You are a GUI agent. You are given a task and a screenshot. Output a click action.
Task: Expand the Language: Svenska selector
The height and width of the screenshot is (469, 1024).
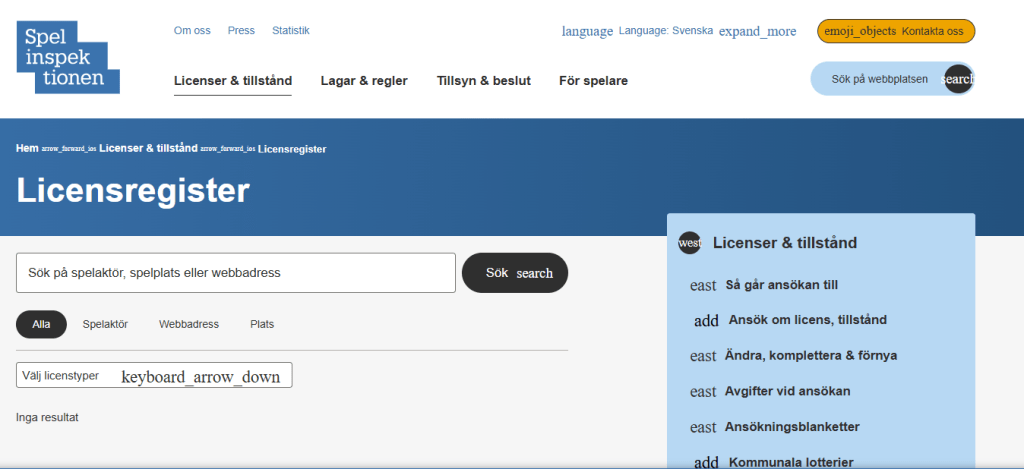[x=679, y=31]
